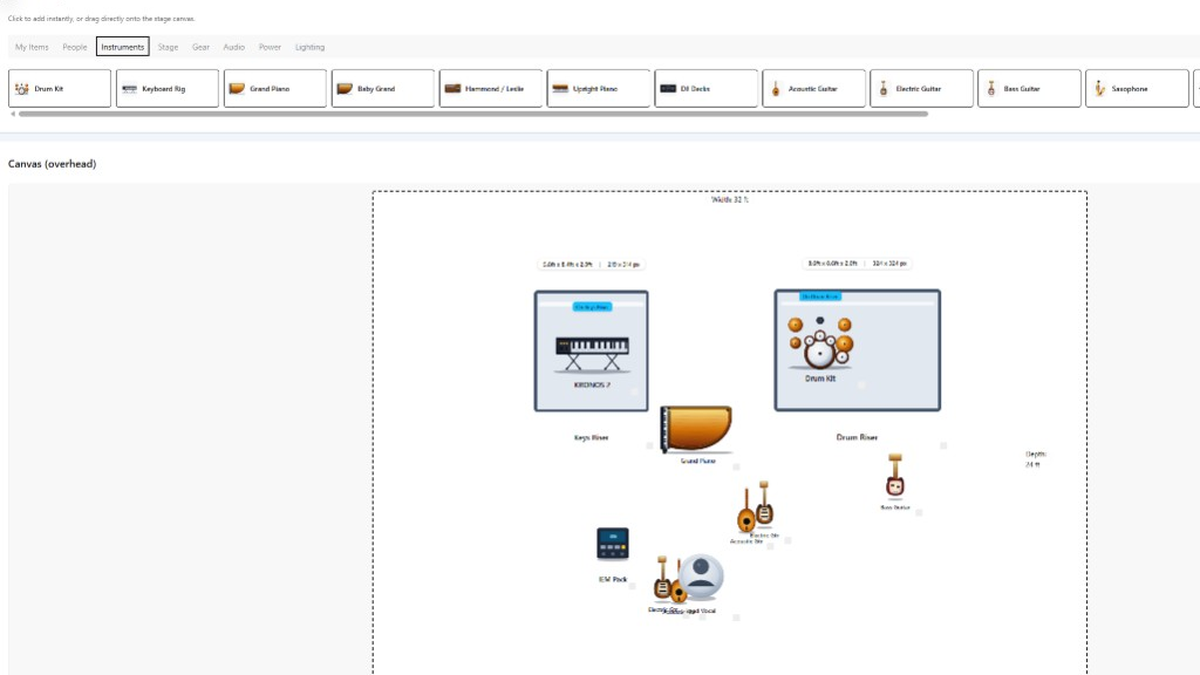Add DJ Decks from the palette
Image resolution: width=1200 pixels, height=675 pixels.
[x=706, y=89]
